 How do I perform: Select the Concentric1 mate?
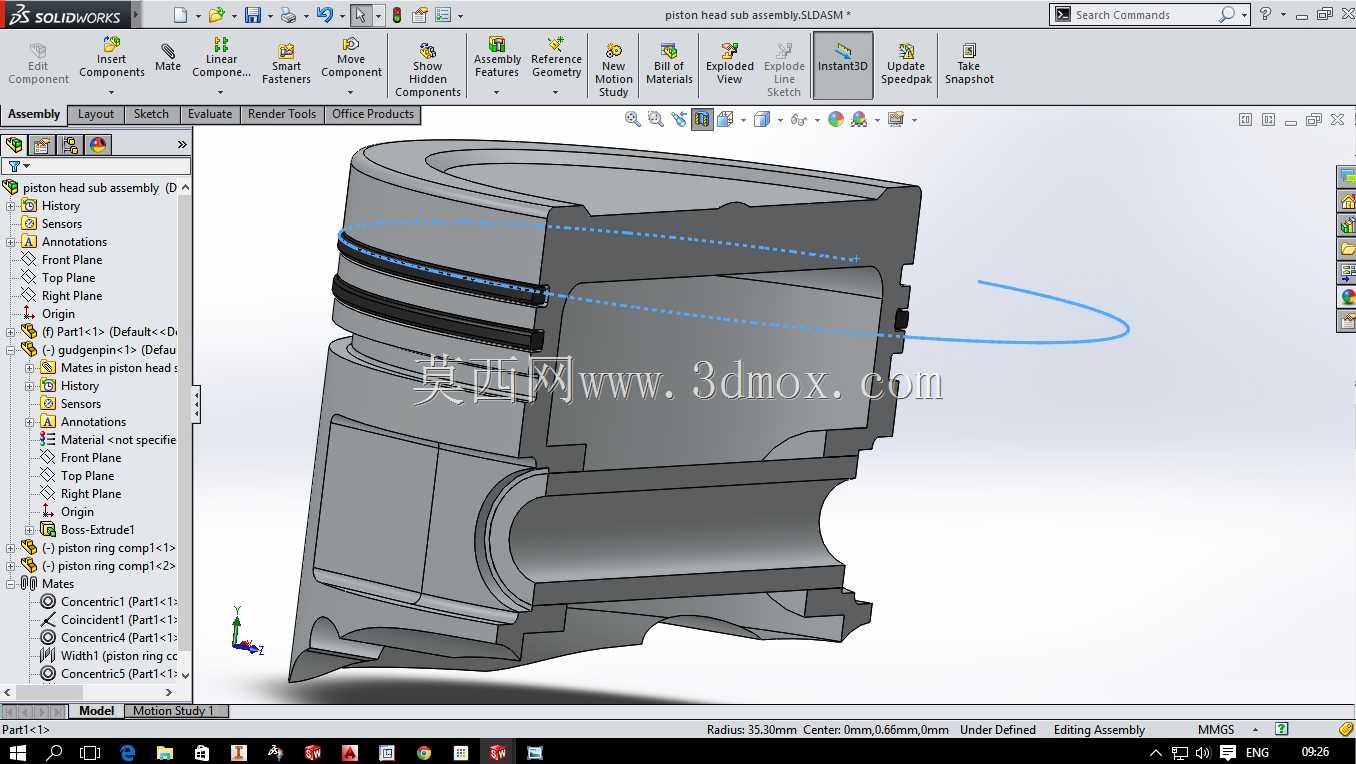[x=119, y=602]
